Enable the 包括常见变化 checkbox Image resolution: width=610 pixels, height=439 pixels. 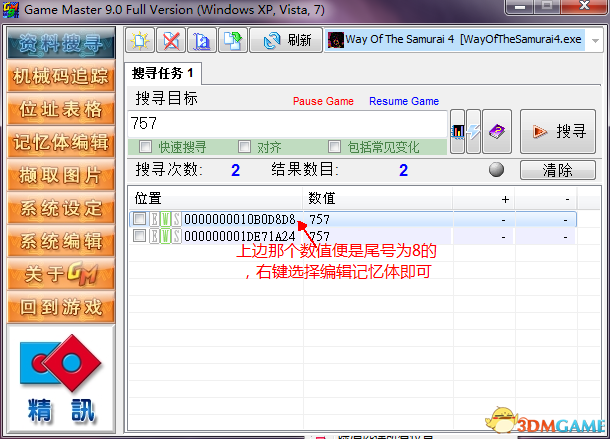coord(334,147)
